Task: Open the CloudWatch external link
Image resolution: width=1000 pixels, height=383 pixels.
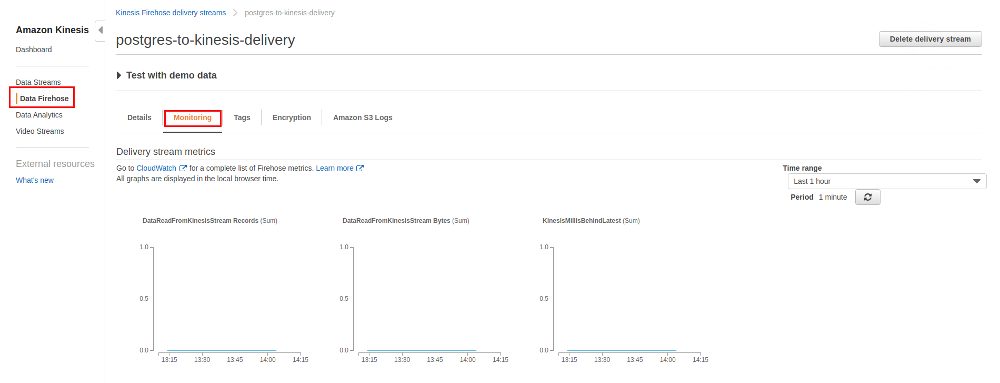Action: click(x=161, y=168)
